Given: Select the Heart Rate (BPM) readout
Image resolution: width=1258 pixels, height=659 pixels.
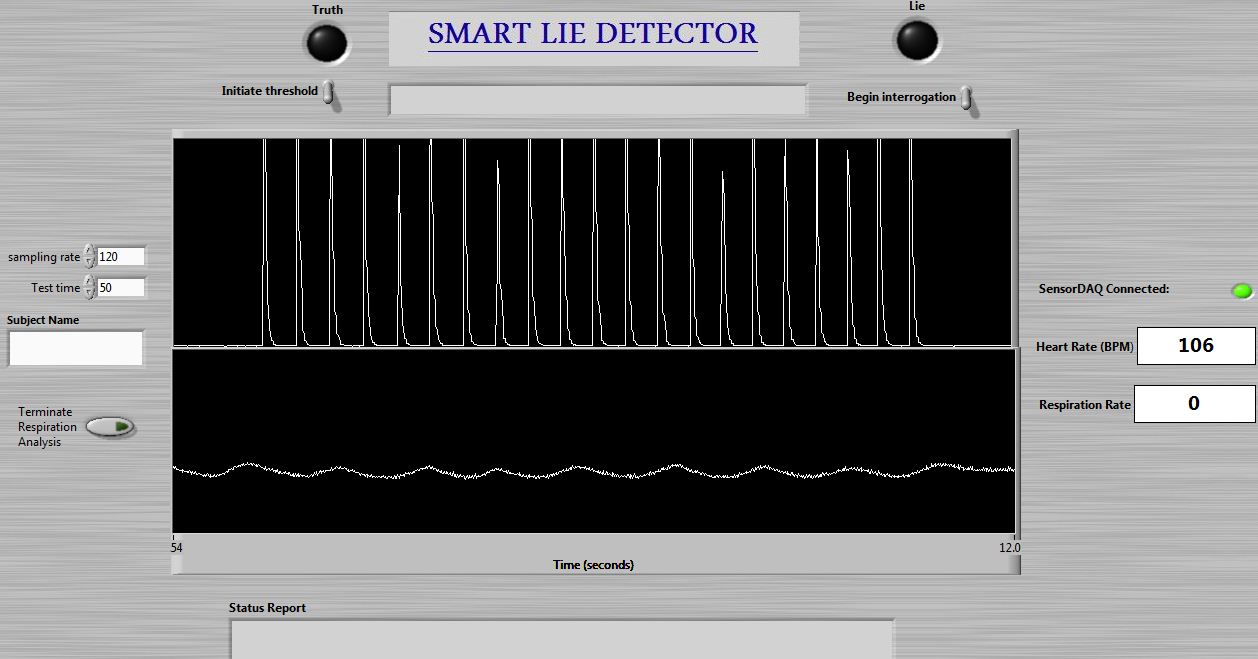Looking at the screenshot, I should [x=1195, y=346].
